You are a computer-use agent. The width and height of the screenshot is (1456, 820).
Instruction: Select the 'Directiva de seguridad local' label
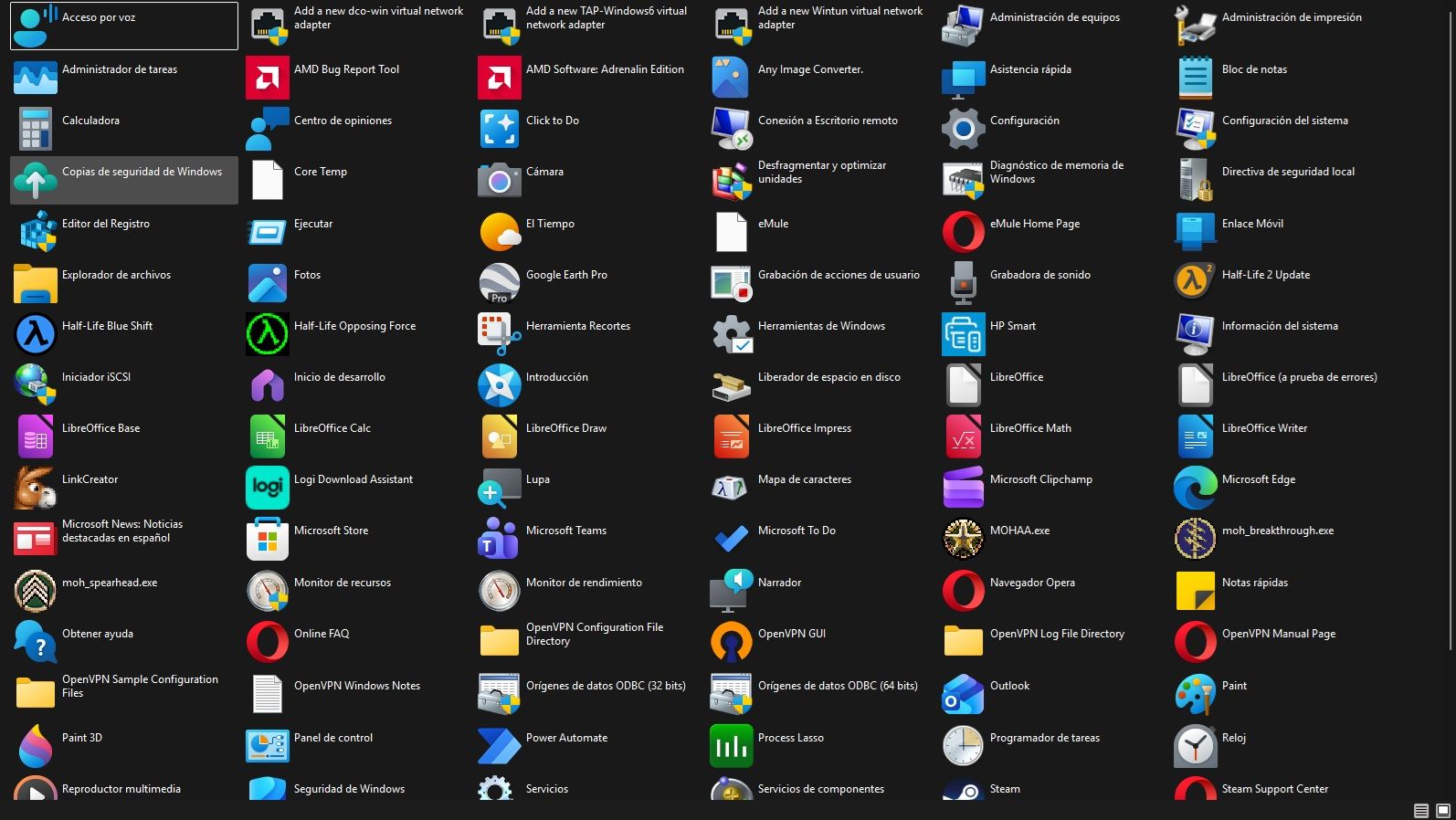(x=1288, y=172)
